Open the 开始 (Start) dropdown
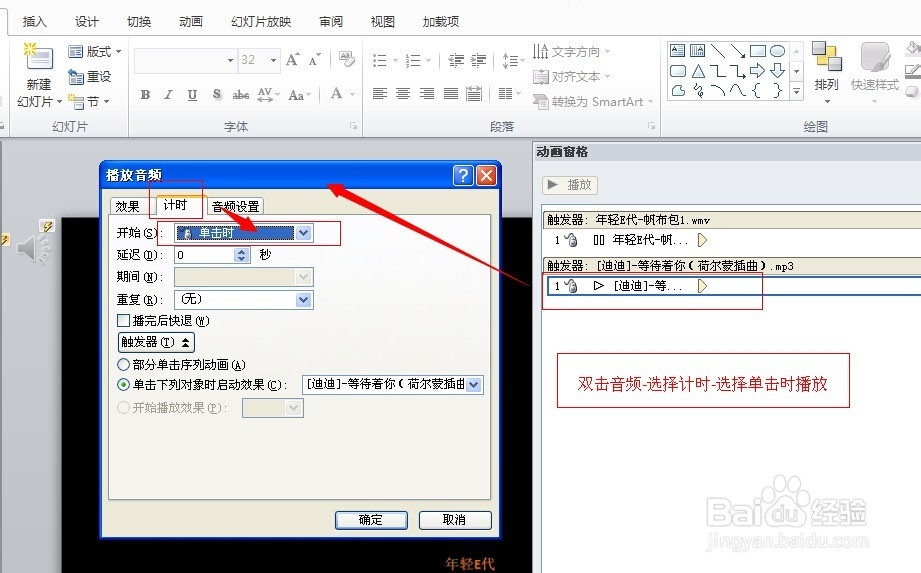This screenshot has height=573, width=921. pos(303,233)
